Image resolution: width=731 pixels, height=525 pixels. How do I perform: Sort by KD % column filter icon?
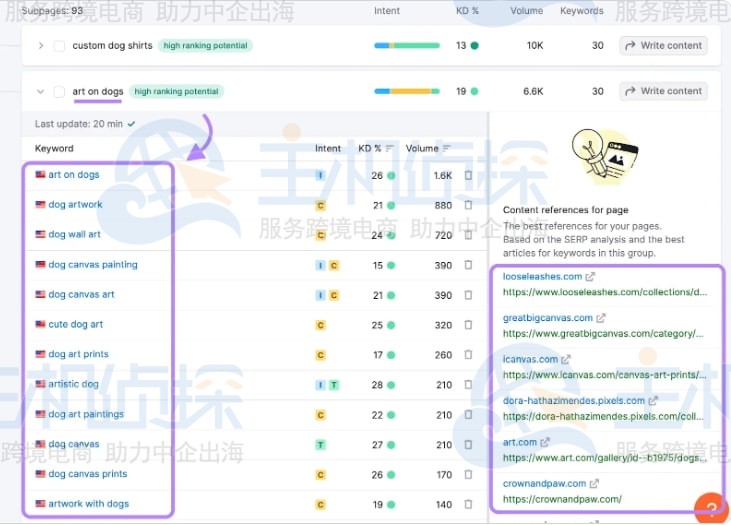(x=390, y=148)
